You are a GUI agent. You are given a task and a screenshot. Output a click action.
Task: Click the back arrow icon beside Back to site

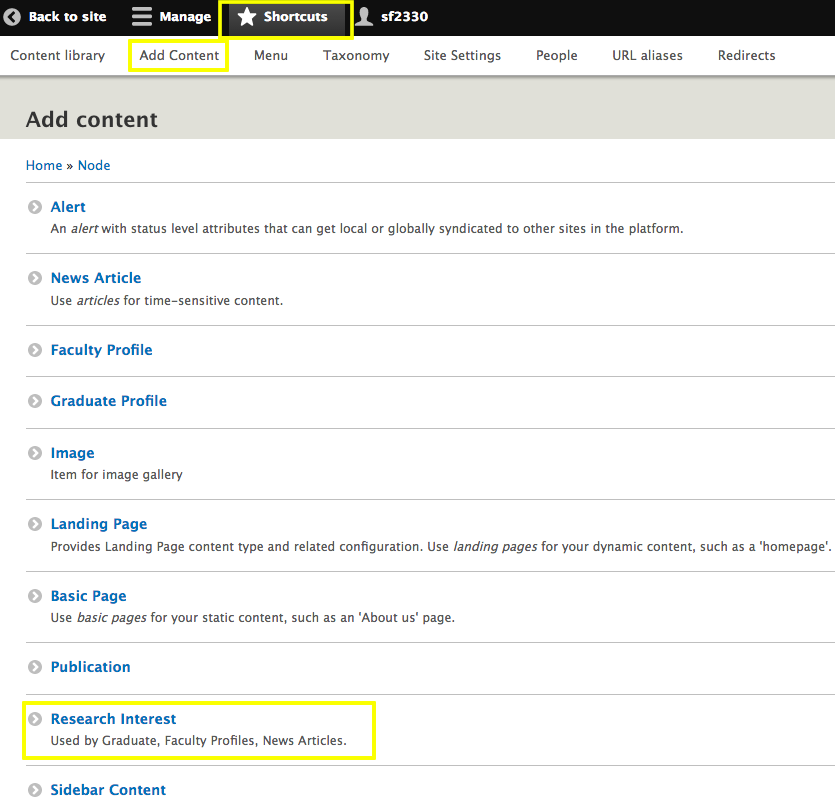pyautogui.click(x=13, y=17)
